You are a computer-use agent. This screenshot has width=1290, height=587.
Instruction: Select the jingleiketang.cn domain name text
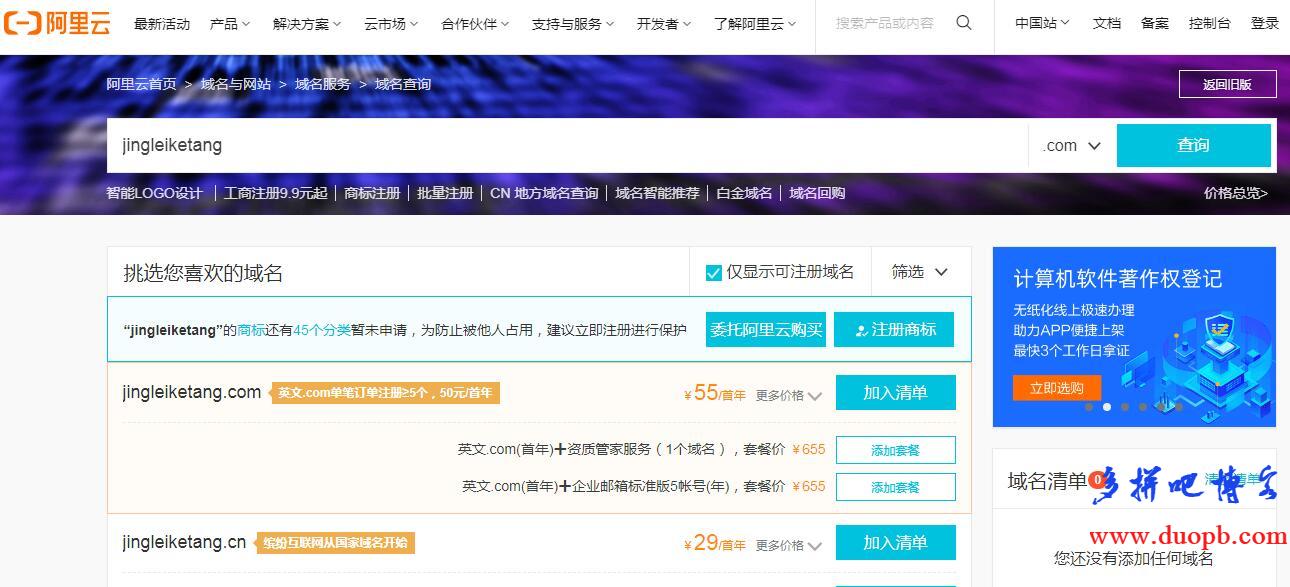(184, 542)
